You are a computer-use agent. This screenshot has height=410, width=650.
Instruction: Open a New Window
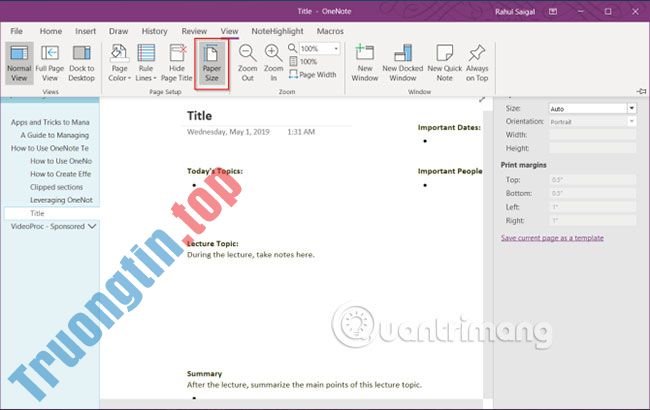tap(365, 63)
